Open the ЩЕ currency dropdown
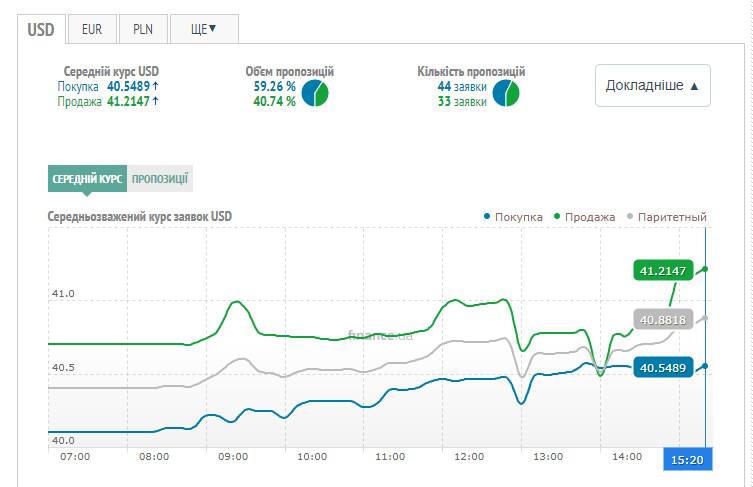Viewport: 753px width, 487px height. (203, 29)
